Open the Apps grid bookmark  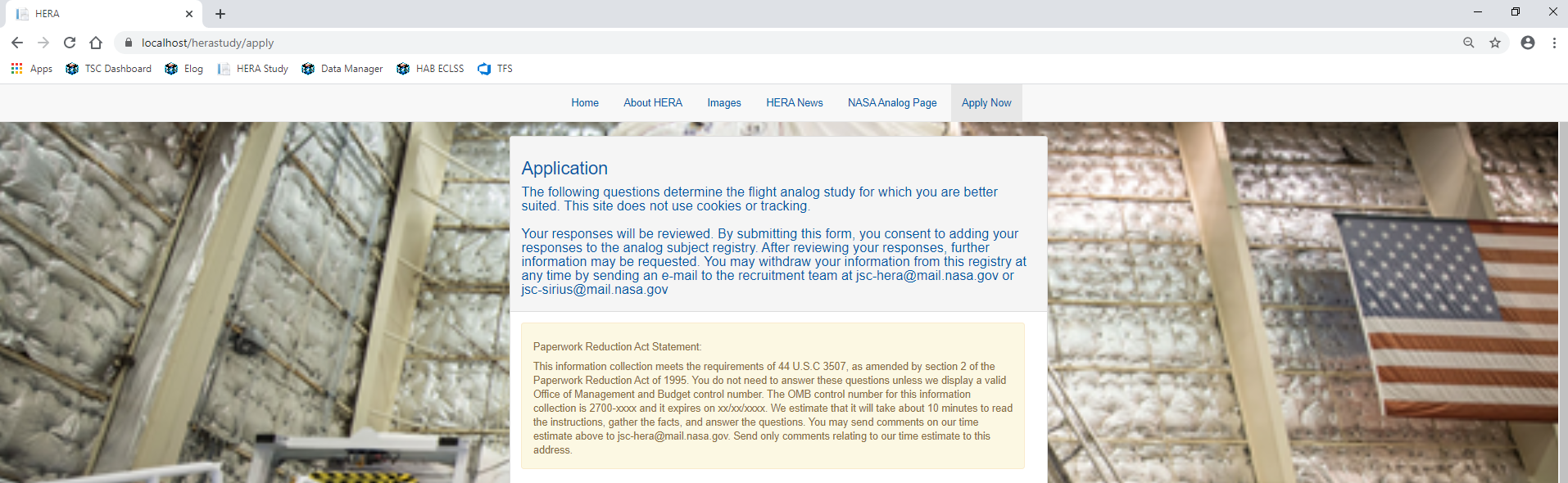pyautogui.click(x=32, y=69)
